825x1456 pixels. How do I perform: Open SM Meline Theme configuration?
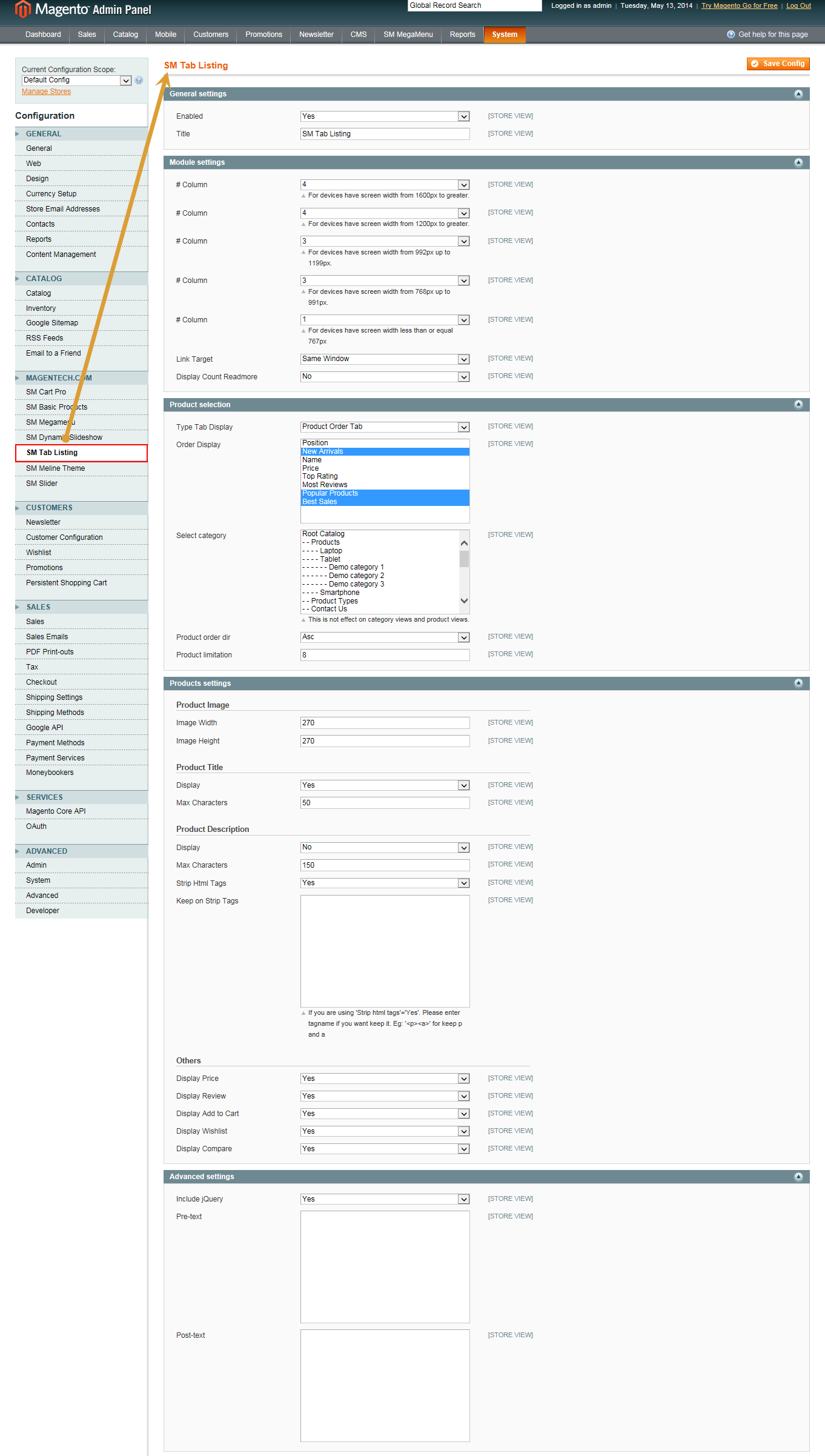coord(55,468)
